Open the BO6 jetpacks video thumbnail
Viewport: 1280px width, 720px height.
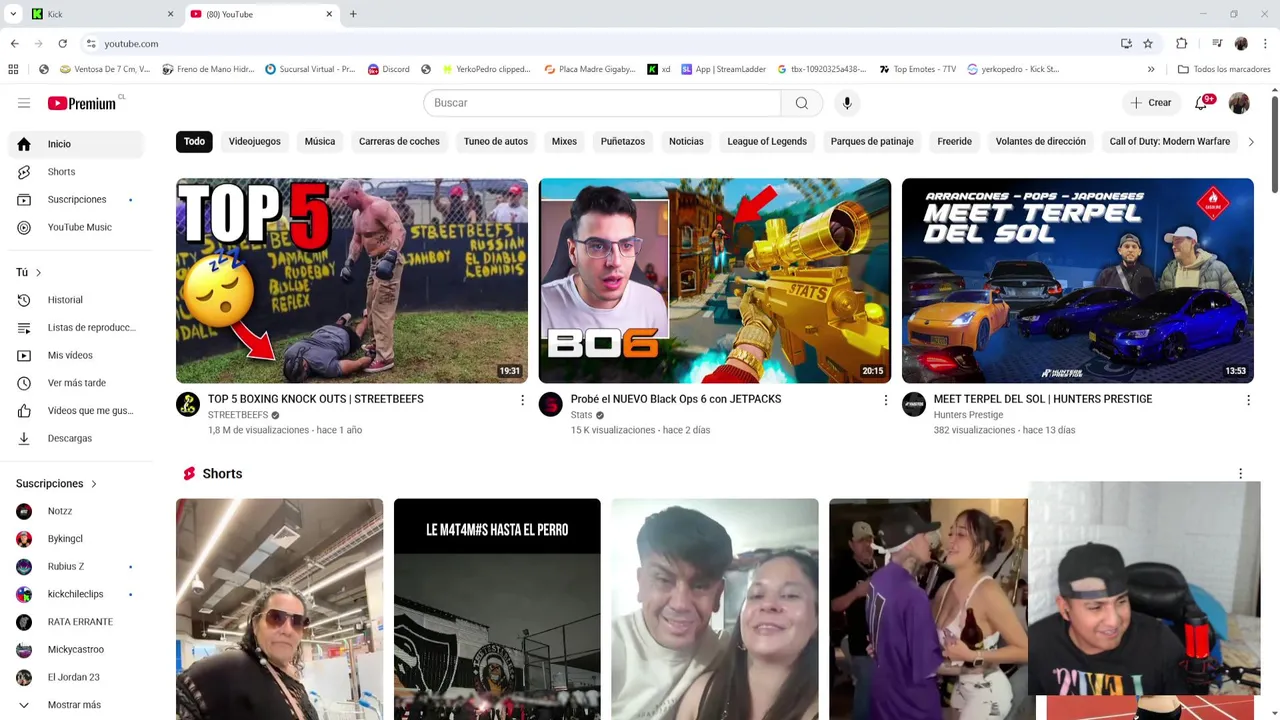(x=715, y=281)
